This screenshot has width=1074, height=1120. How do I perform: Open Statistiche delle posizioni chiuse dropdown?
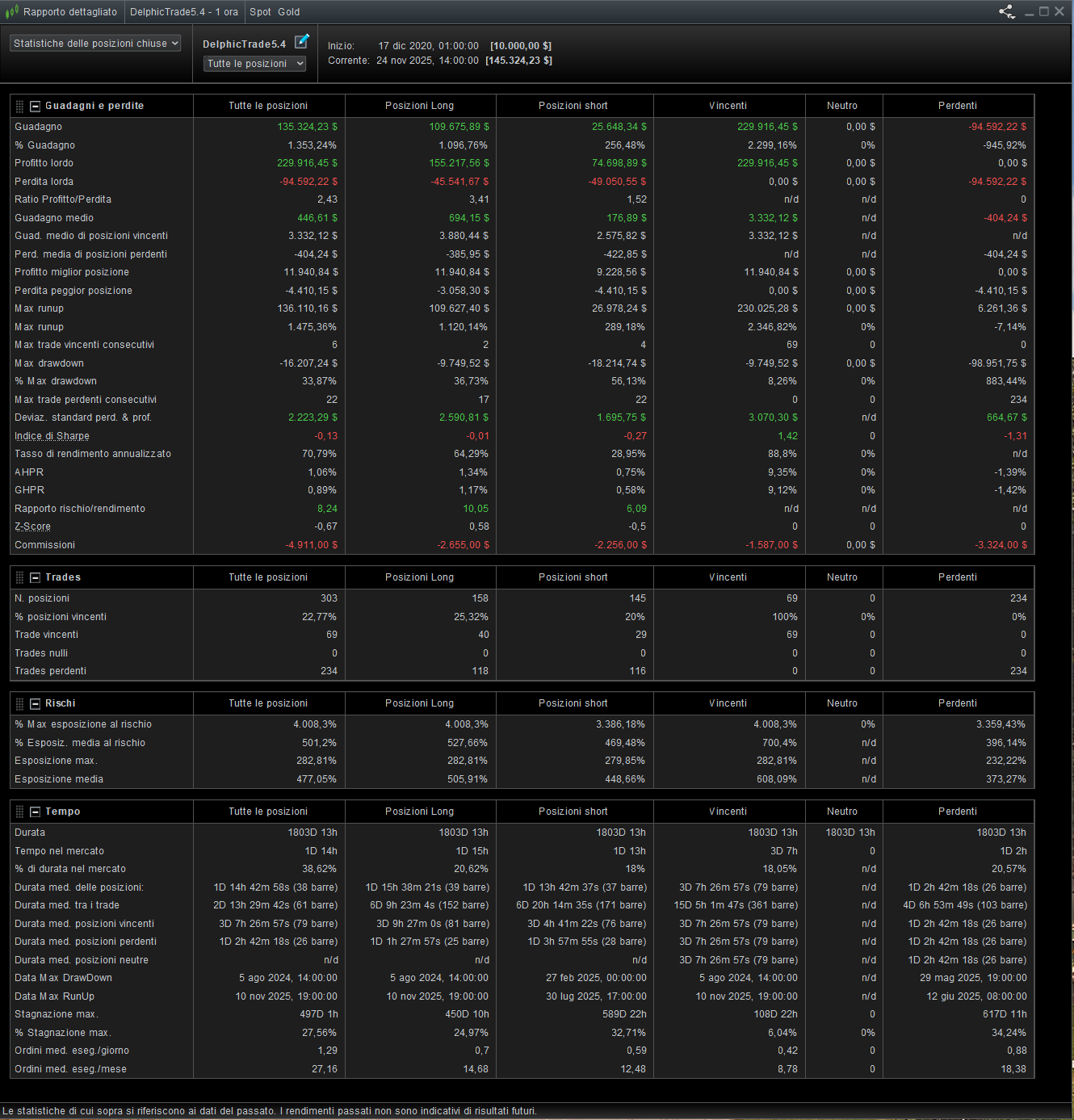(95, 44)
